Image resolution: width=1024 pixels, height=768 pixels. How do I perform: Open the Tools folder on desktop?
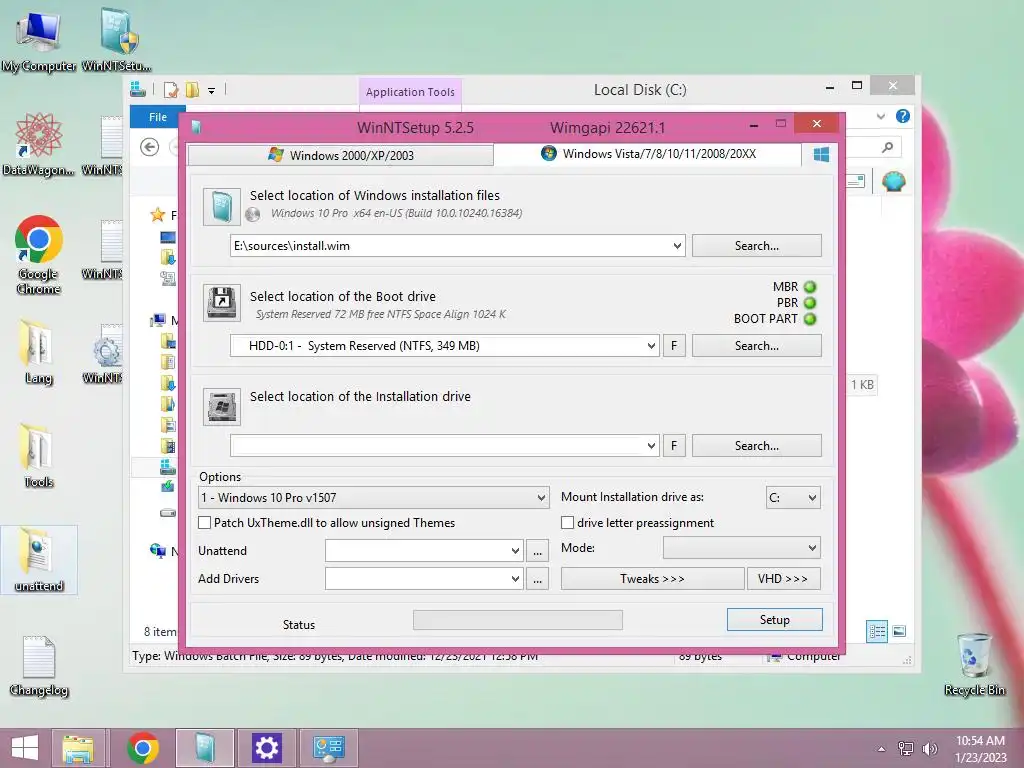[38, 456]
